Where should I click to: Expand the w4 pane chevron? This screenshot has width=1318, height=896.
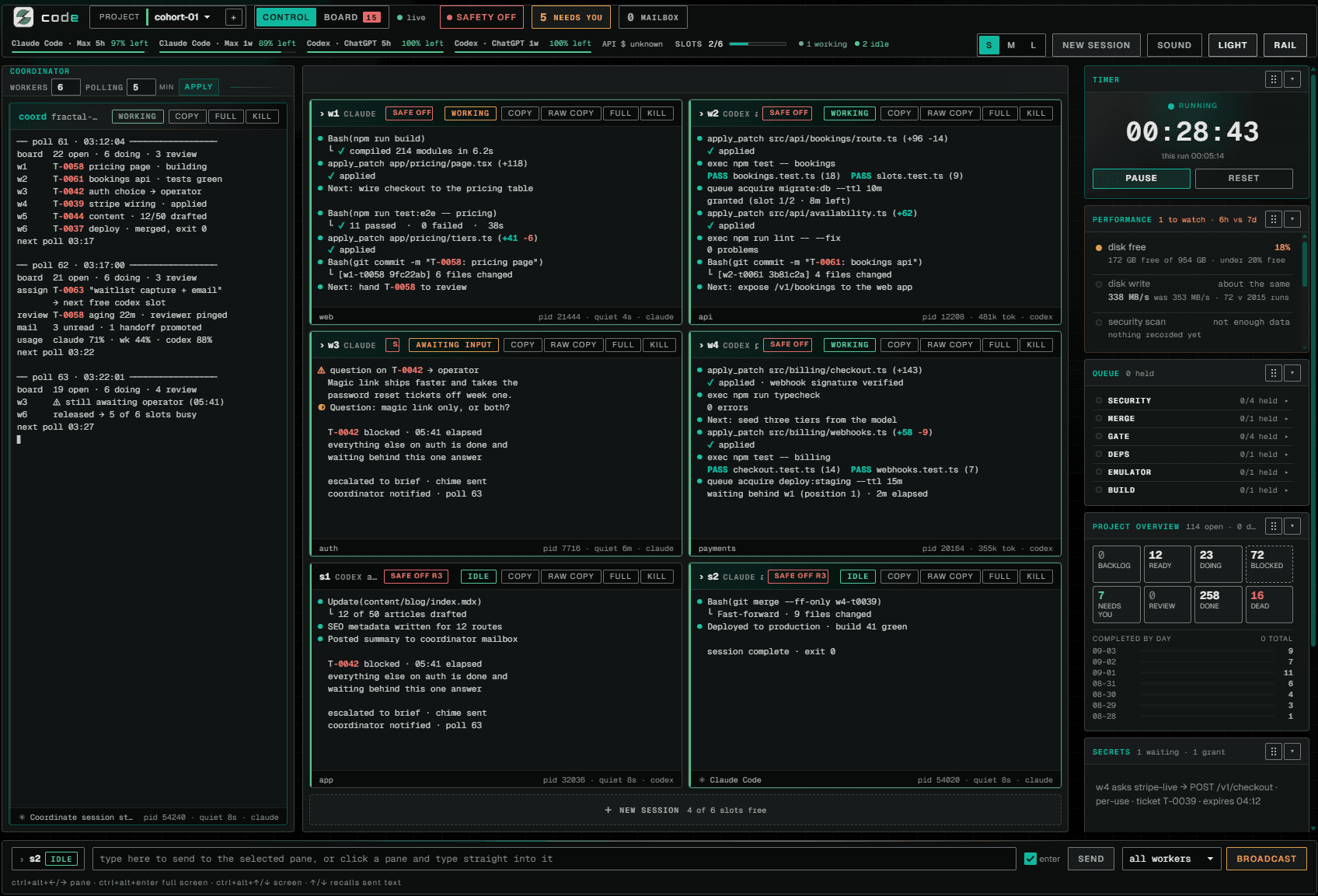[701, 345]
